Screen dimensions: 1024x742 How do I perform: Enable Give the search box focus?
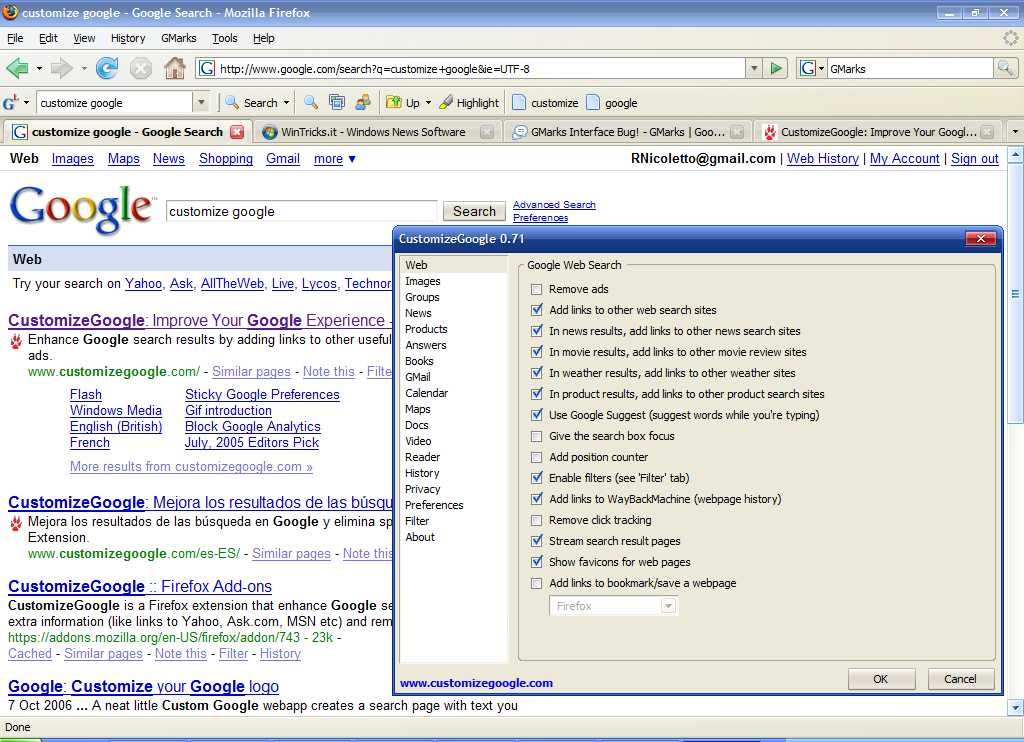tap(537, 436)
